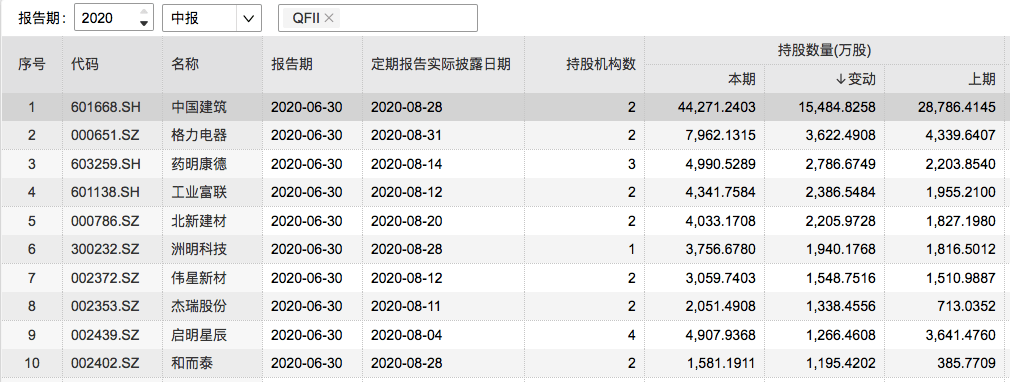Sort by 报告期 column header
Viewport: 1010px width, 382px height.
pos(292,64)
